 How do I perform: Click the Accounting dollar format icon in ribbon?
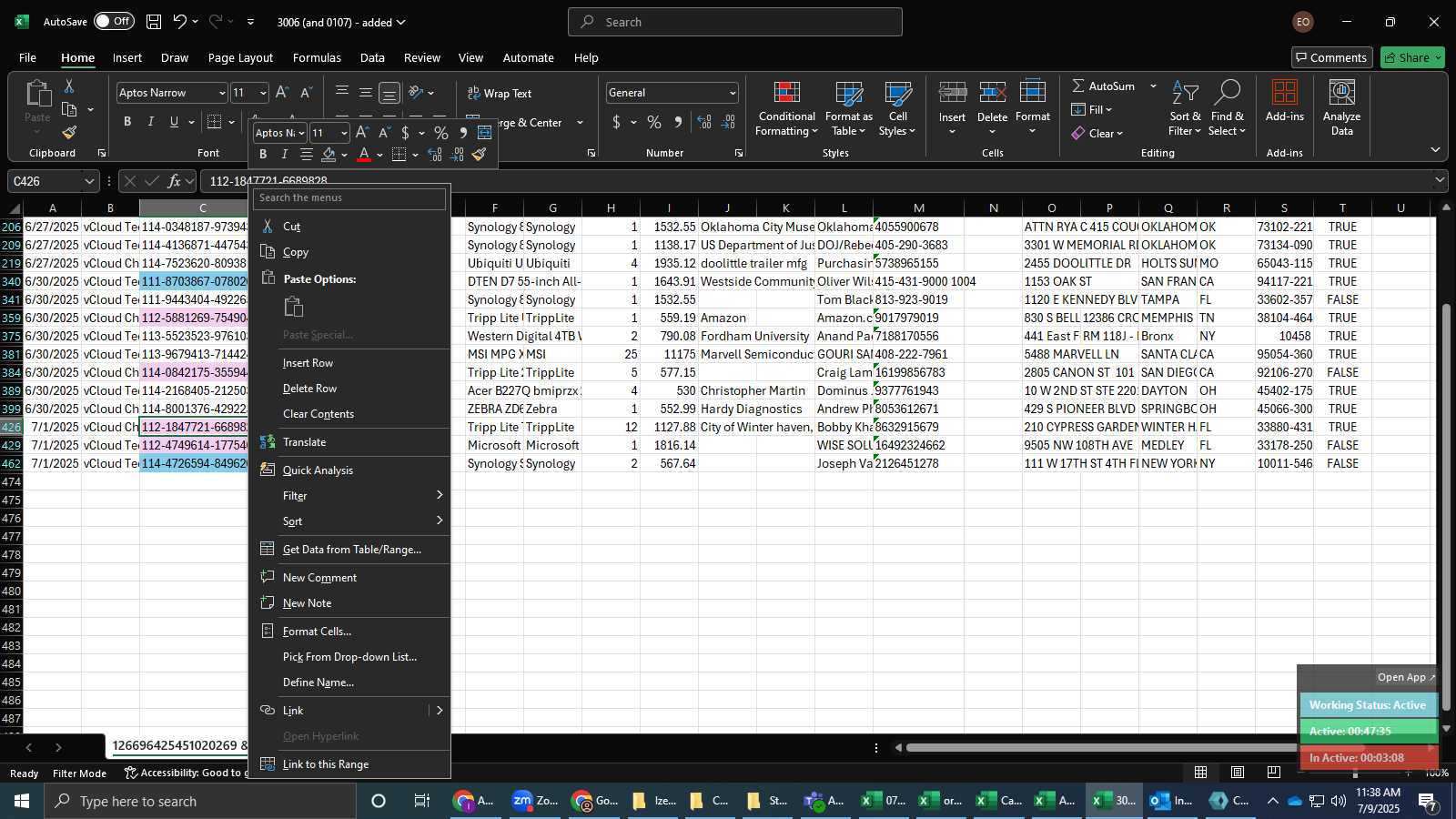(616, 122)
